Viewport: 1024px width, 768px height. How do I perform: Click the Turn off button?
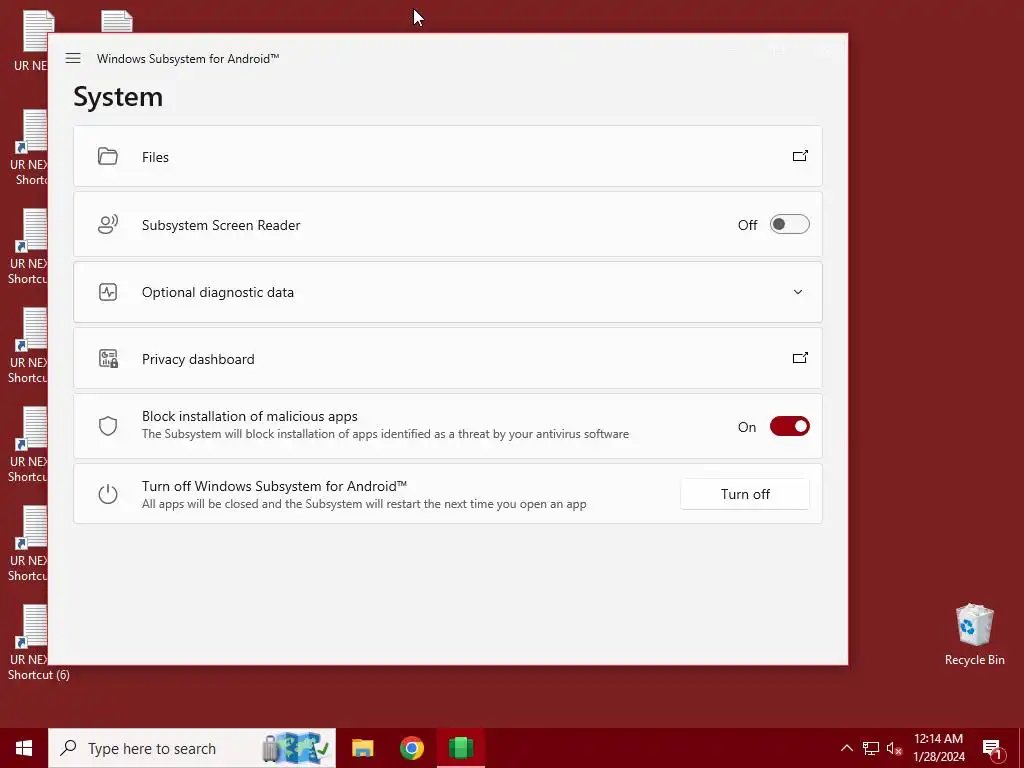point(745,494)
